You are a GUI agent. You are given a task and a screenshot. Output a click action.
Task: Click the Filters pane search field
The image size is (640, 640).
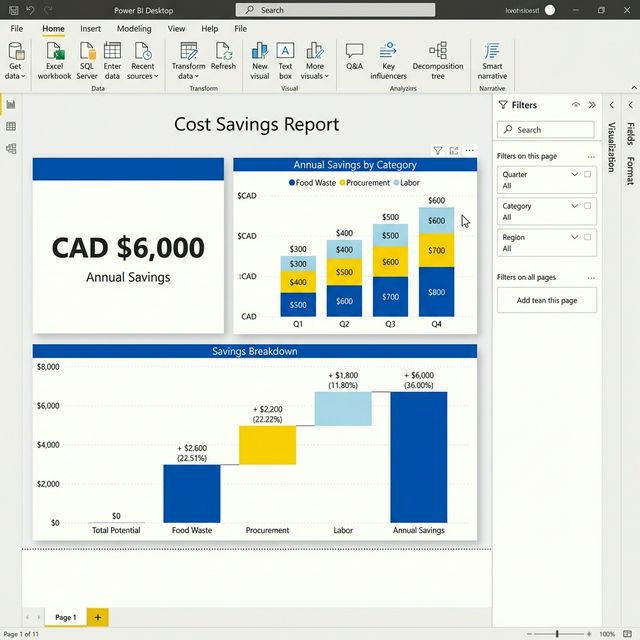coord(546,129)
